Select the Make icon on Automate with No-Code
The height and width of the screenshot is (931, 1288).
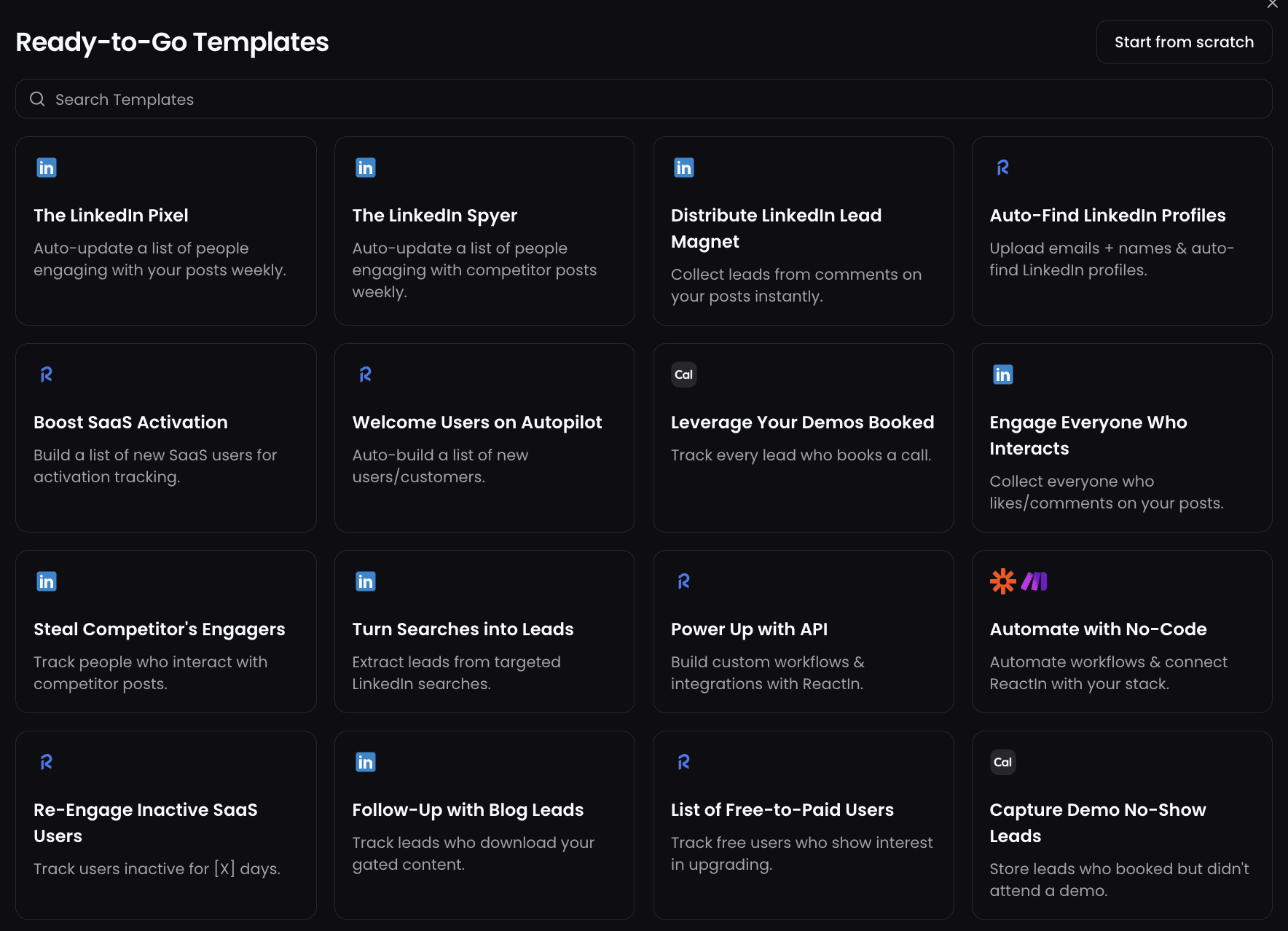[1034, 581]
